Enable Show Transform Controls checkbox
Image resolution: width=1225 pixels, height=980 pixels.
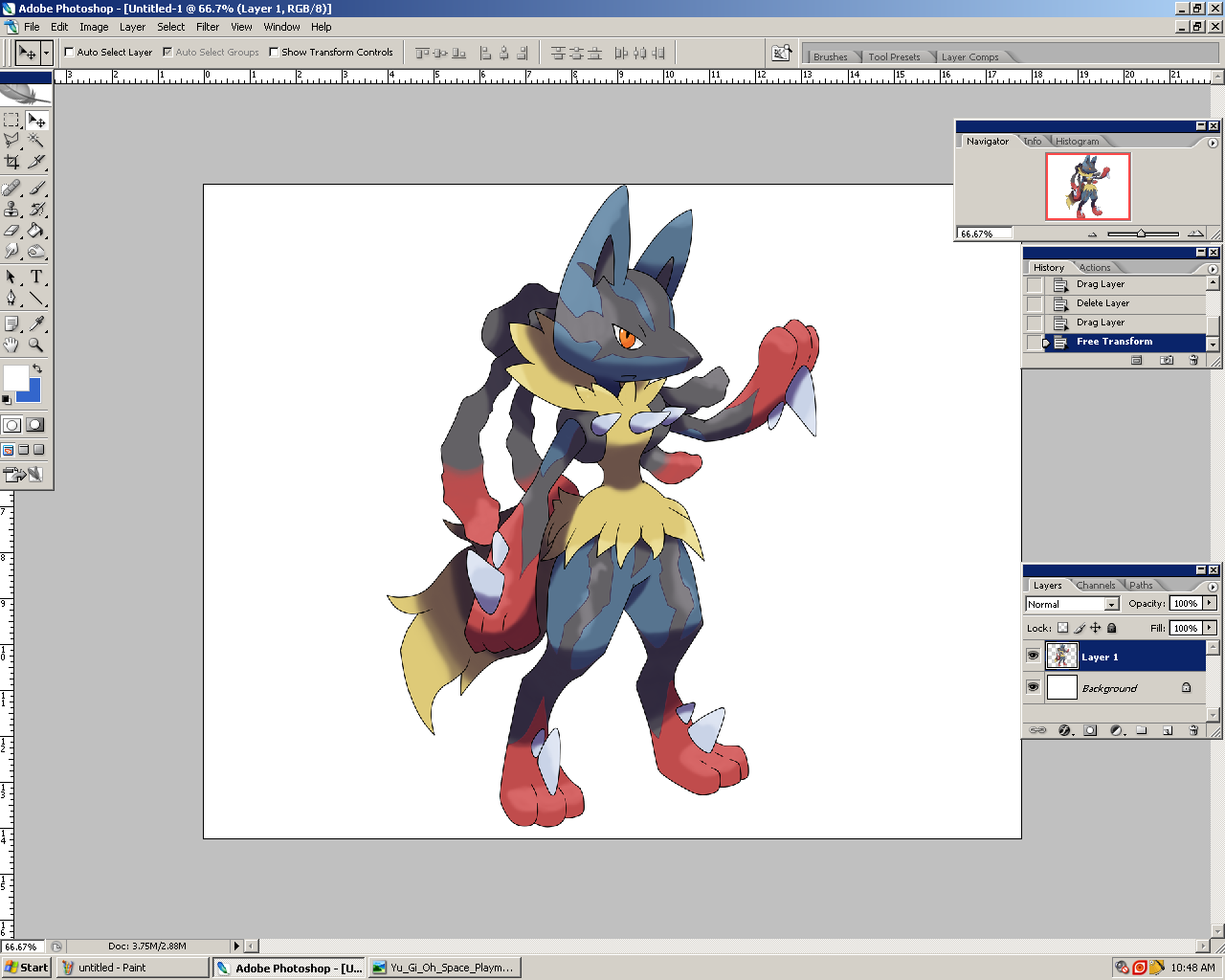point(274,53)
